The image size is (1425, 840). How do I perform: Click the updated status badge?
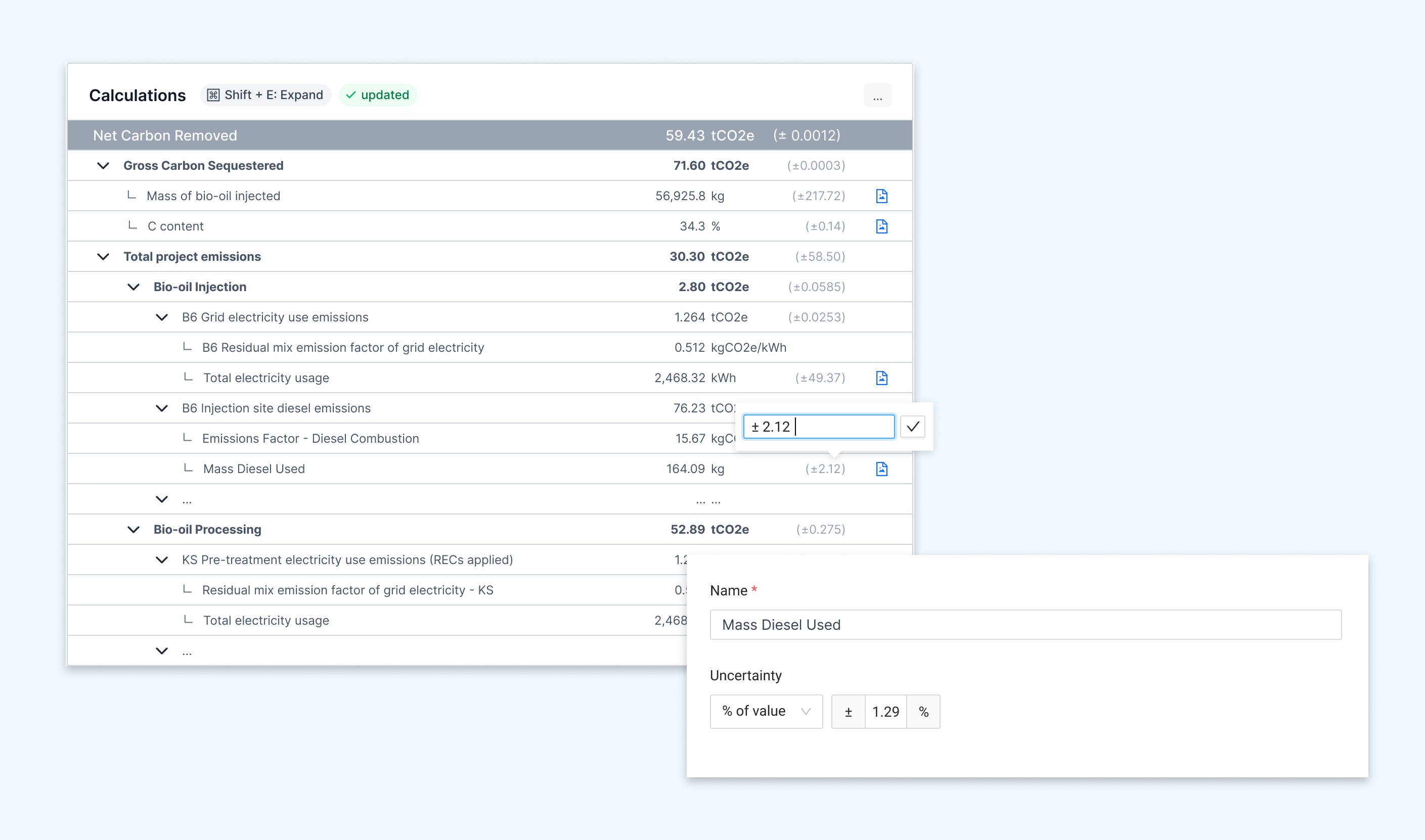(378, 95)
